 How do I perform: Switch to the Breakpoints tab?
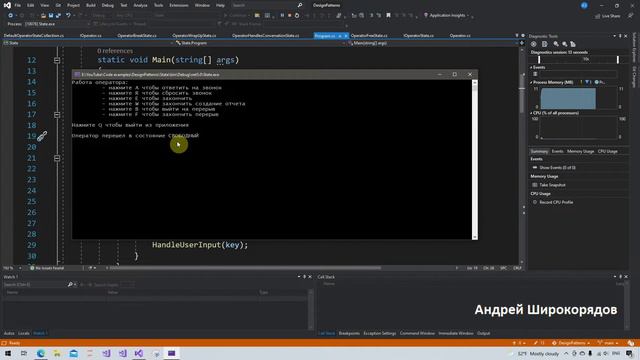pos(349,333)
